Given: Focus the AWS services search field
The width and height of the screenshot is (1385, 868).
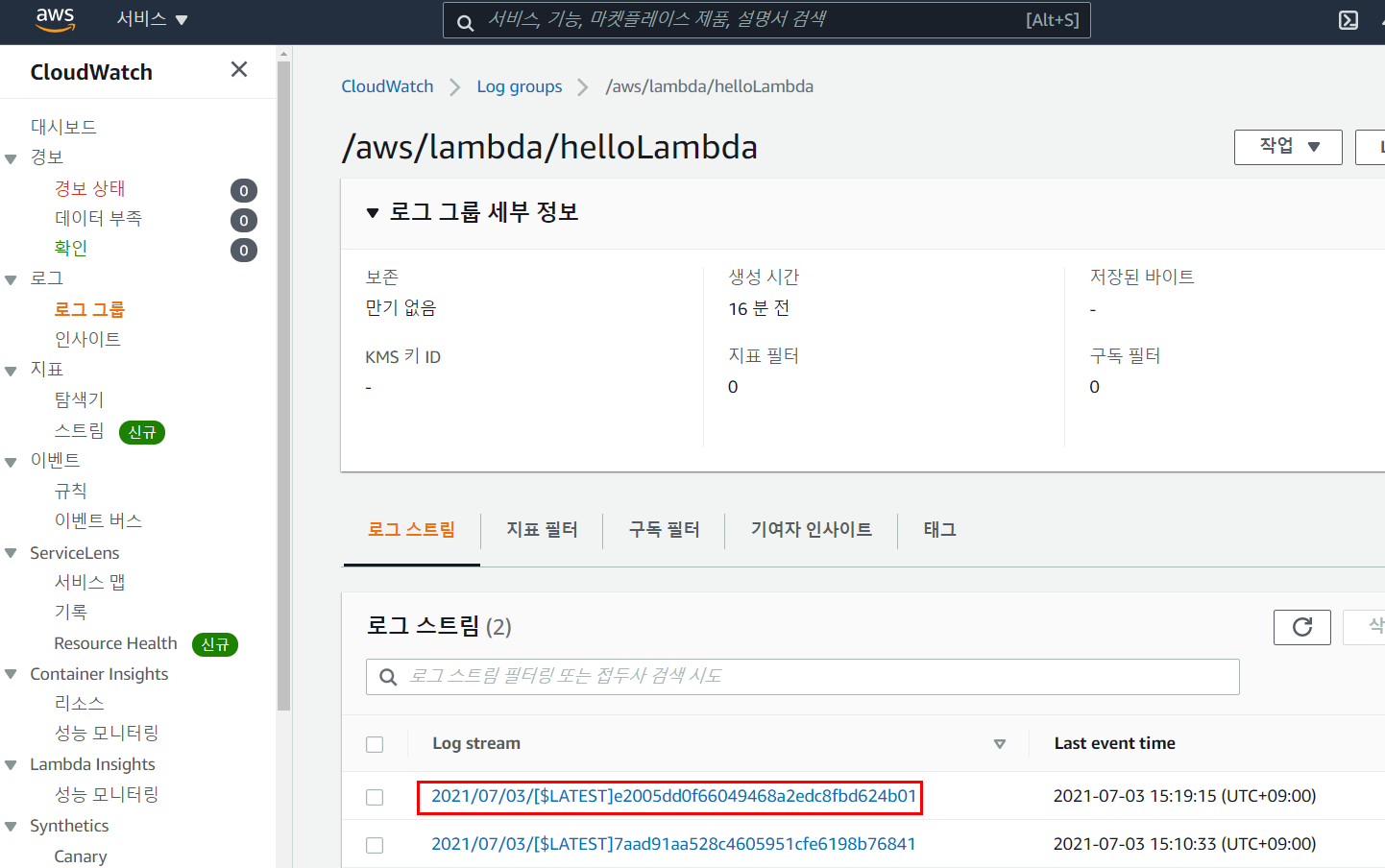Looking at the screenshot, I should click(x=766, y=20).
